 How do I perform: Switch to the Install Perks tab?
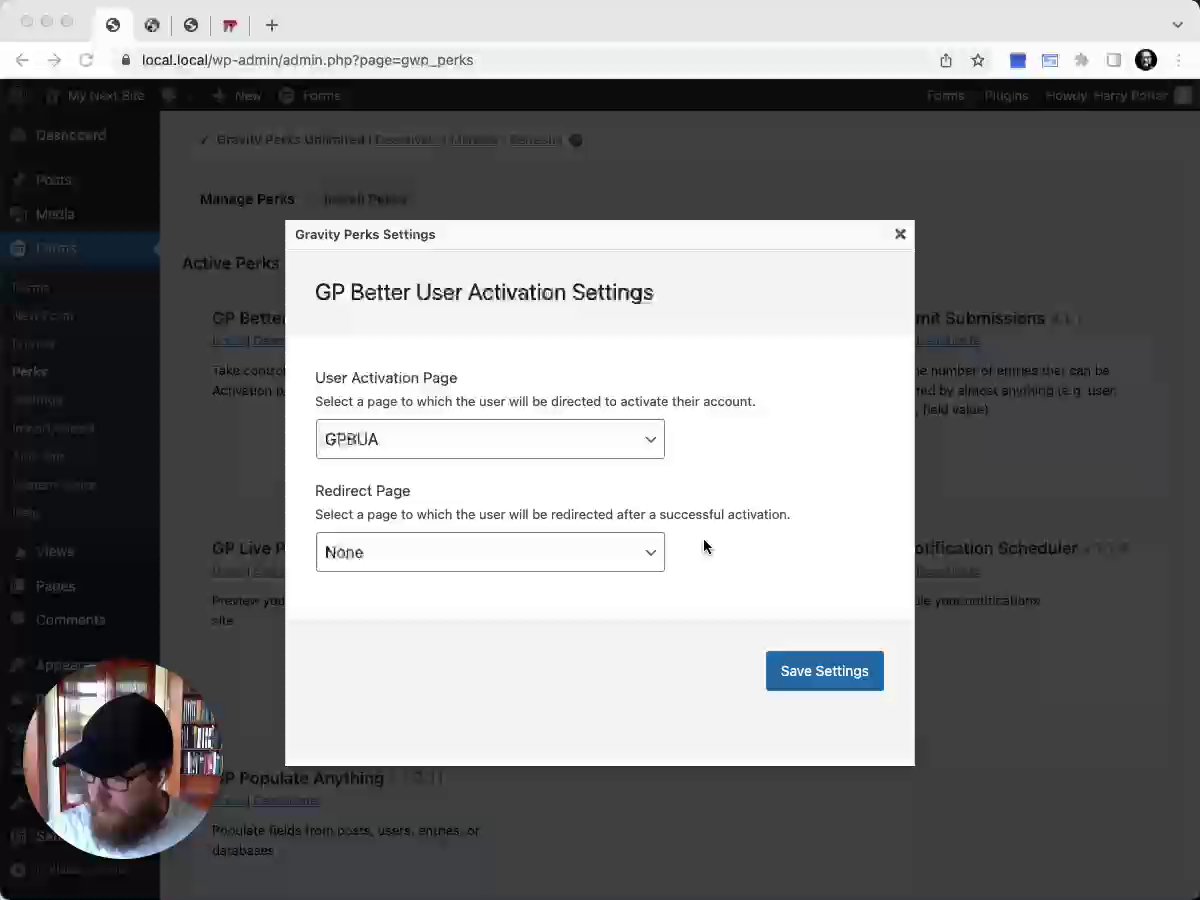click(365, 199)
